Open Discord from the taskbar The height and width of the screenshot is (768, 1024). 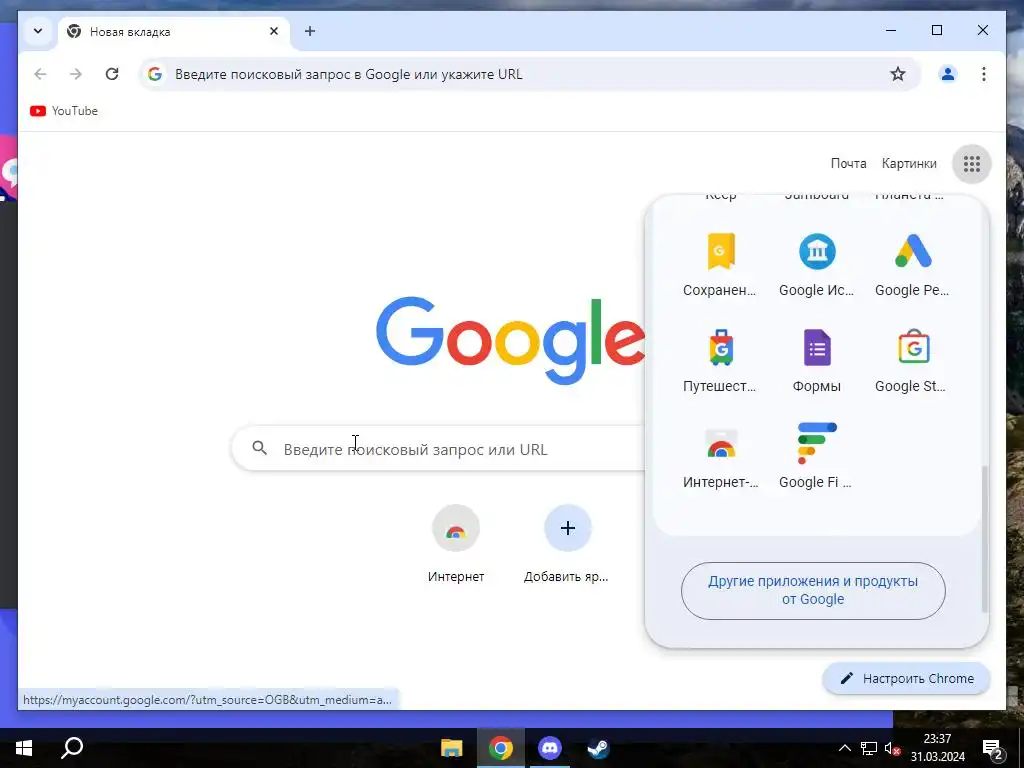click(x=549, y=748)
